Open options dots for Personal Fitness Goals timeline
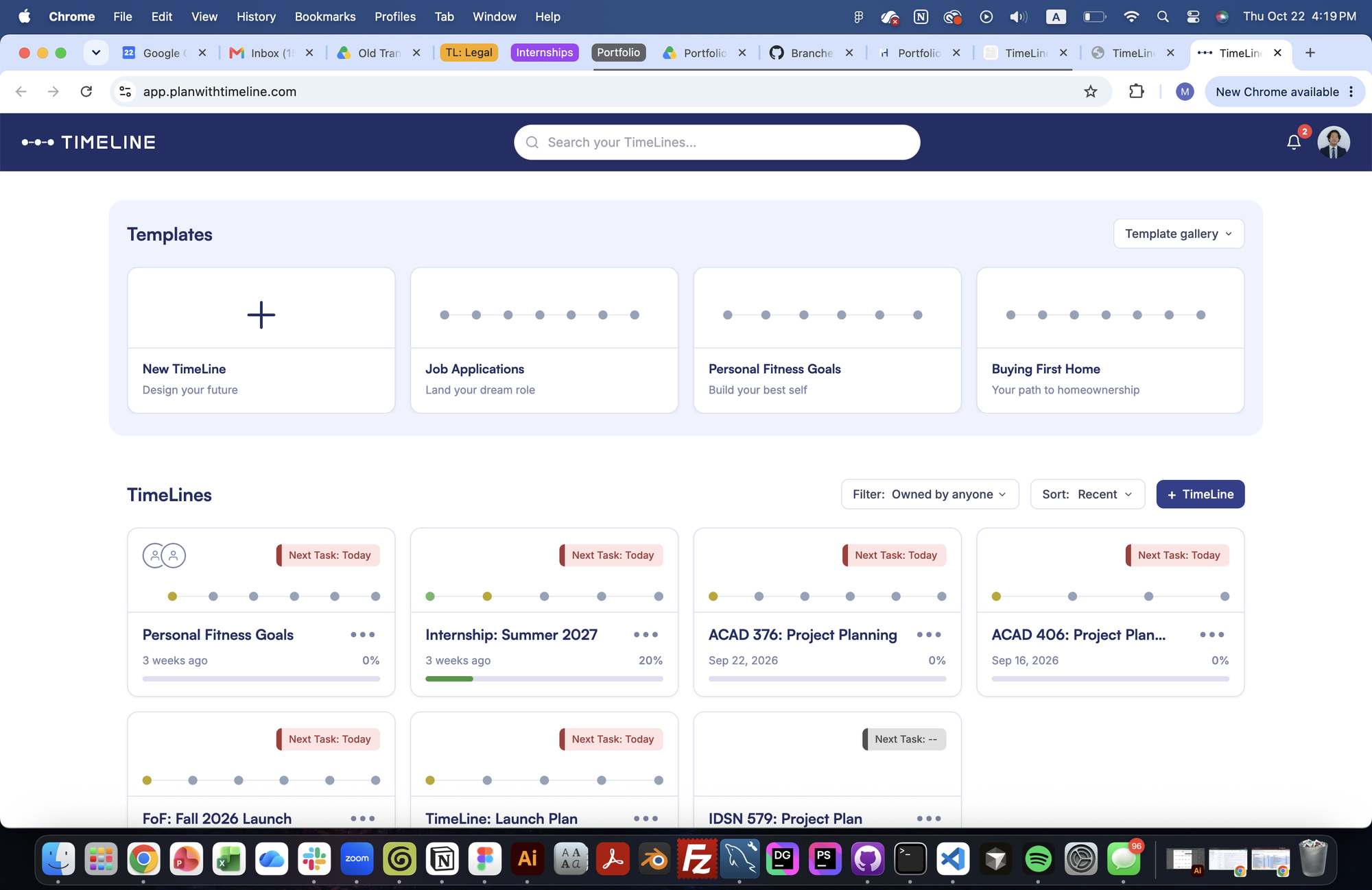The height and width of the screenshot is (890, 1372). (x=363, y=635)
